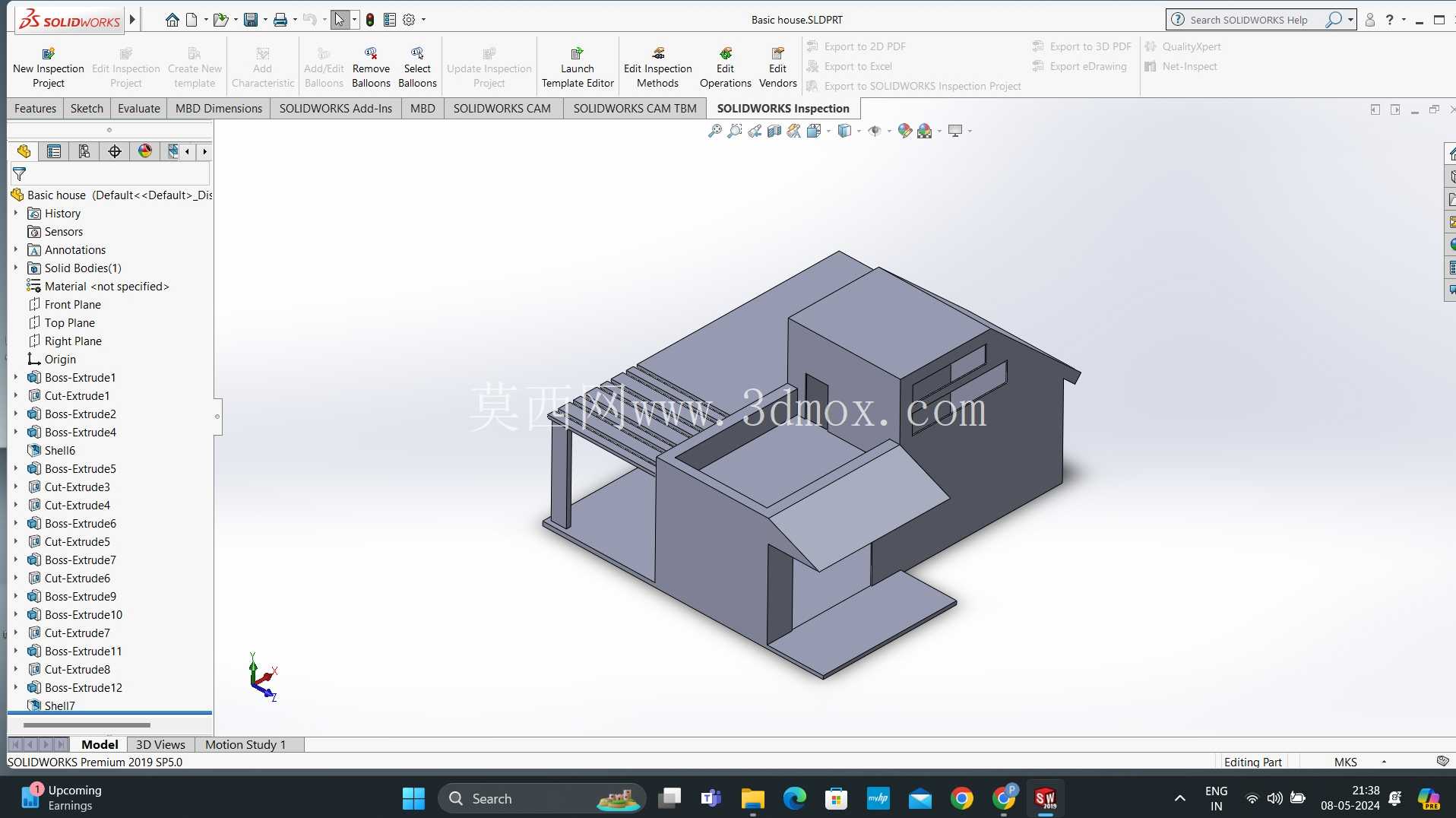Open File Properties list icon
This screenshot has height=818, width=1456.
[x=390, y=20]
